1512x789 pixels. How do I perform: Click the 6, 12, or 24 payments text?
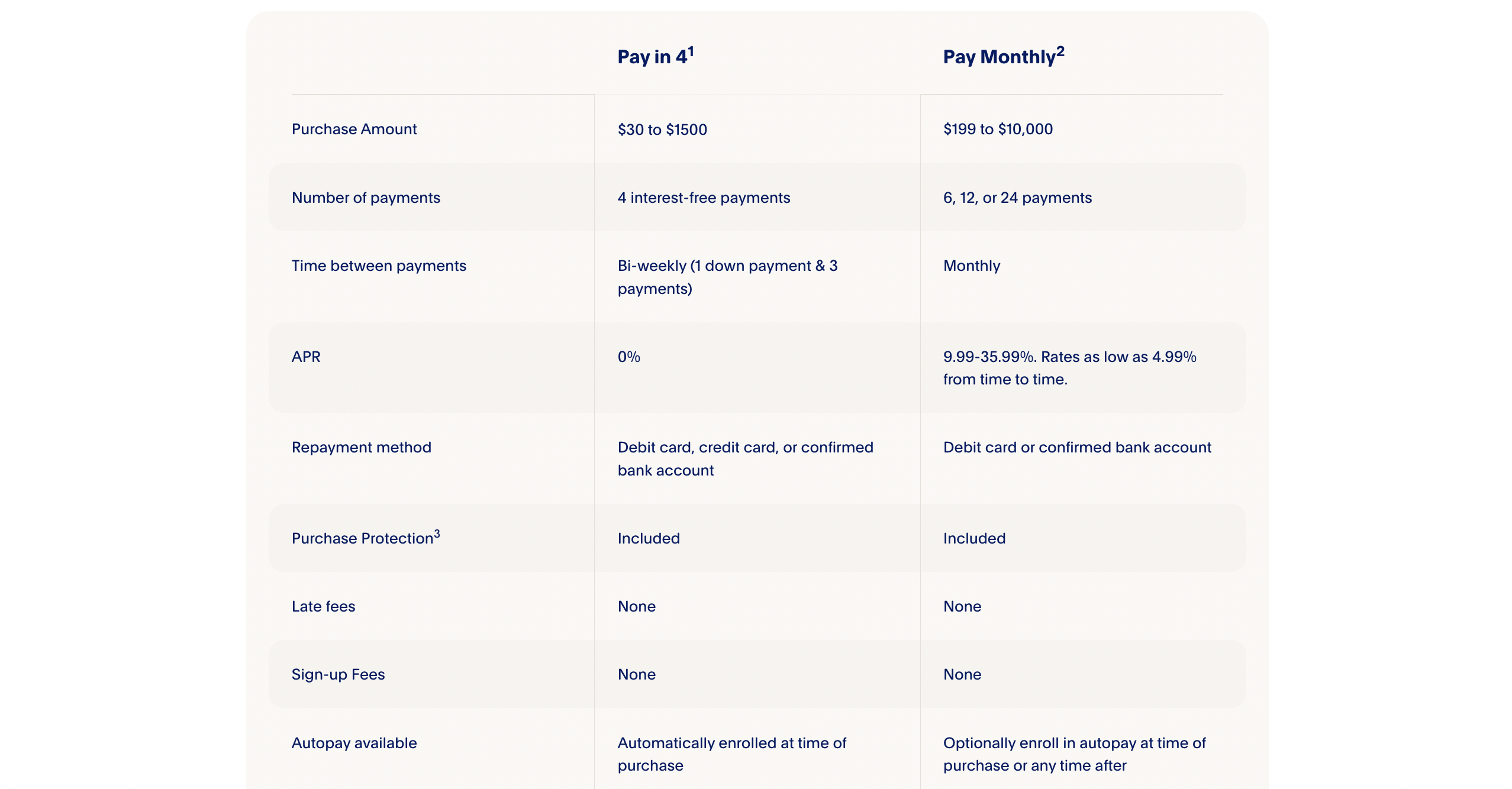[1017, 198]
